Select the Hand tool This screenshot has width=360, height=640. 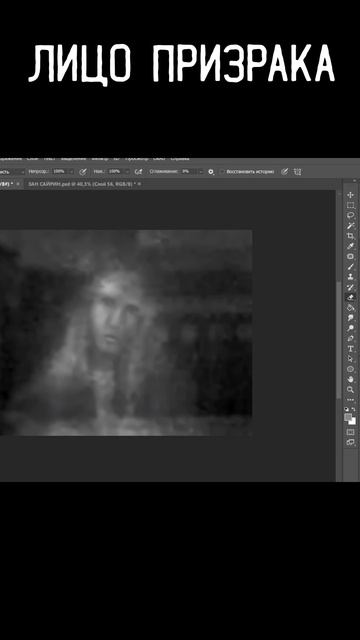350,379
